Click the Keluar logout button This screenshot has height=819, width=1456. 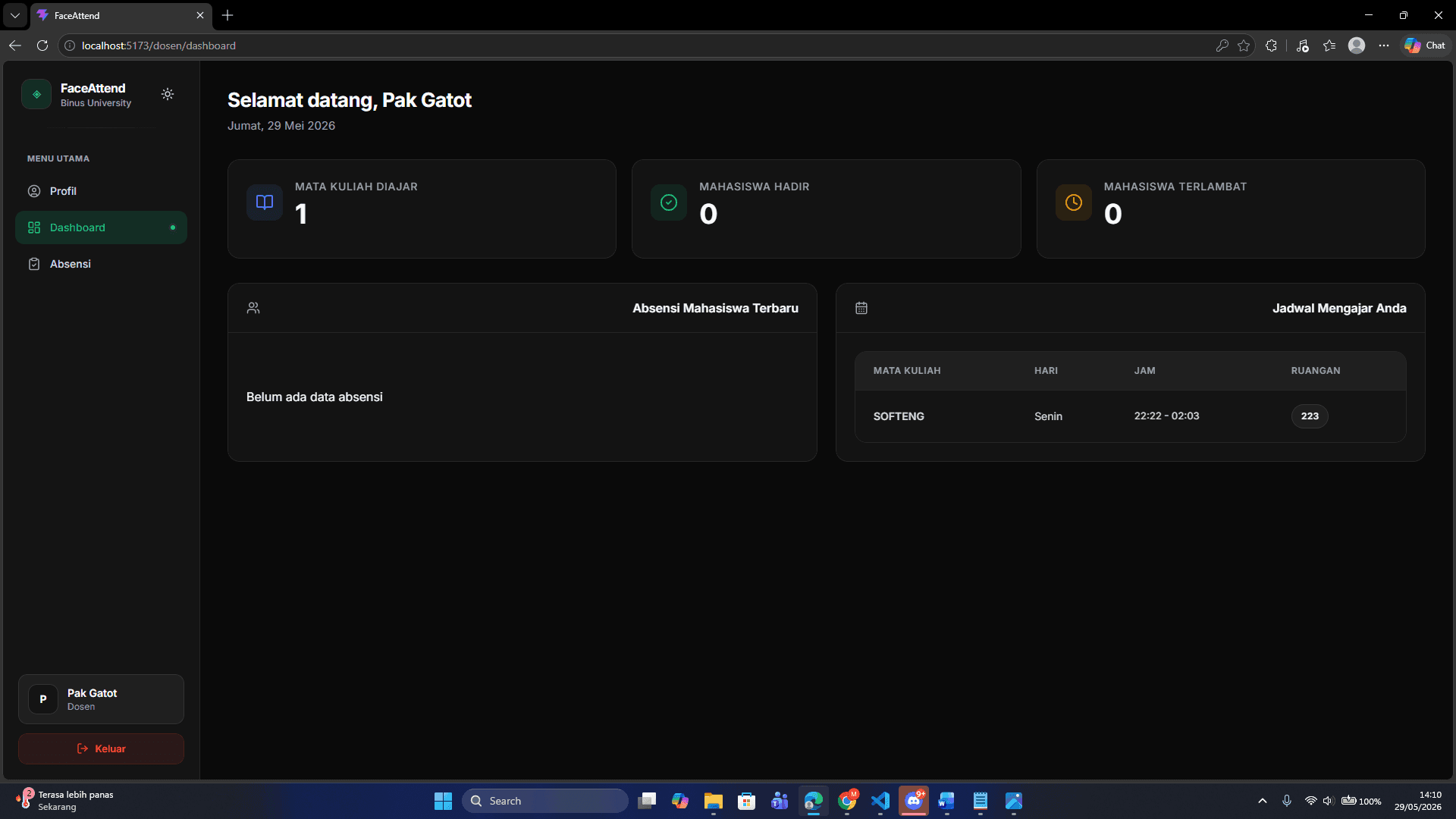(x=101, y=748)
